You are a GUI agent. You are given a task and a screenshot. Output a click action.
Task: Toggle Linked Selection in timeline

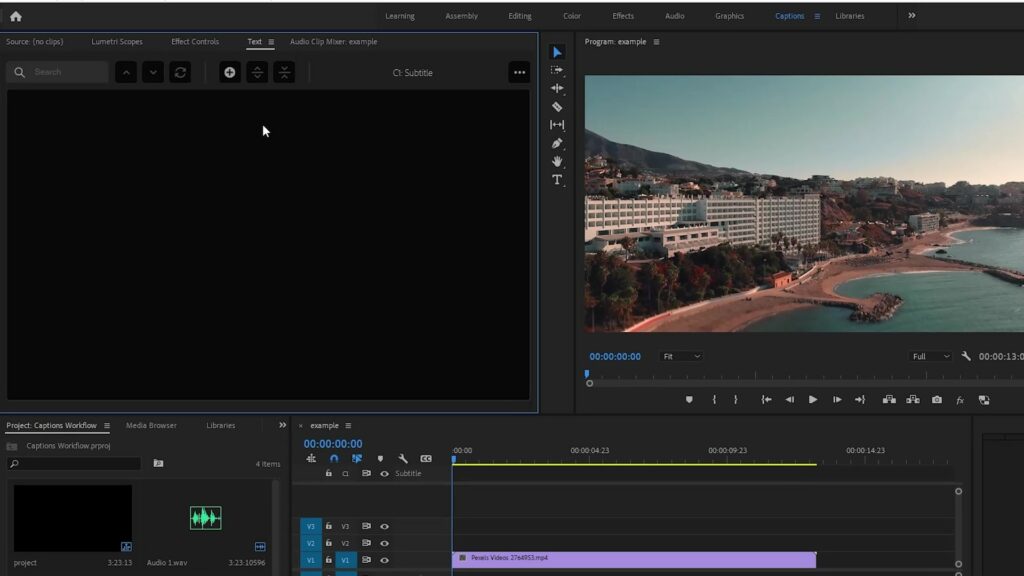(357, 459)
